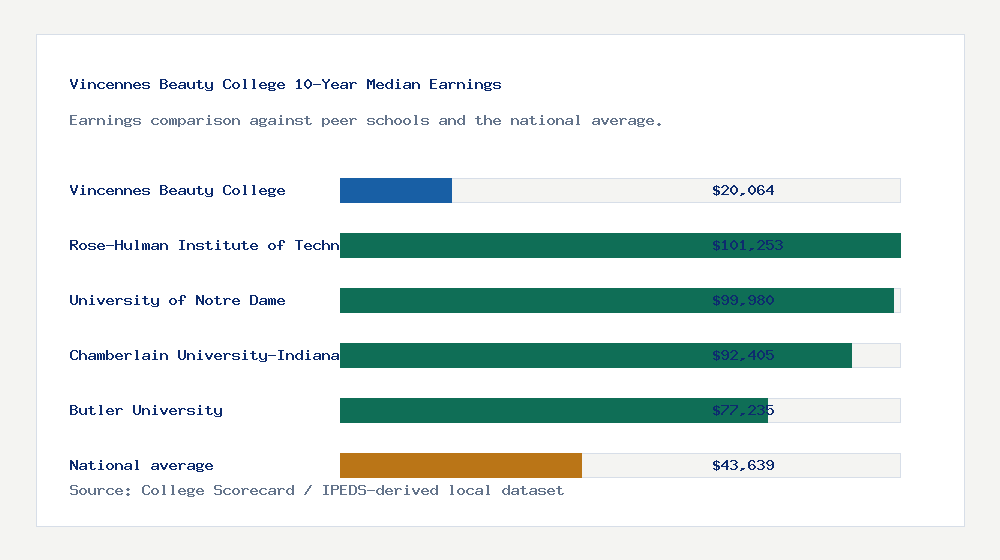The height and width of the screenshot is (560, 1000).
Task: Select the 'Butler University' row label
Action: pyautogui.click(x=146, y=410)
